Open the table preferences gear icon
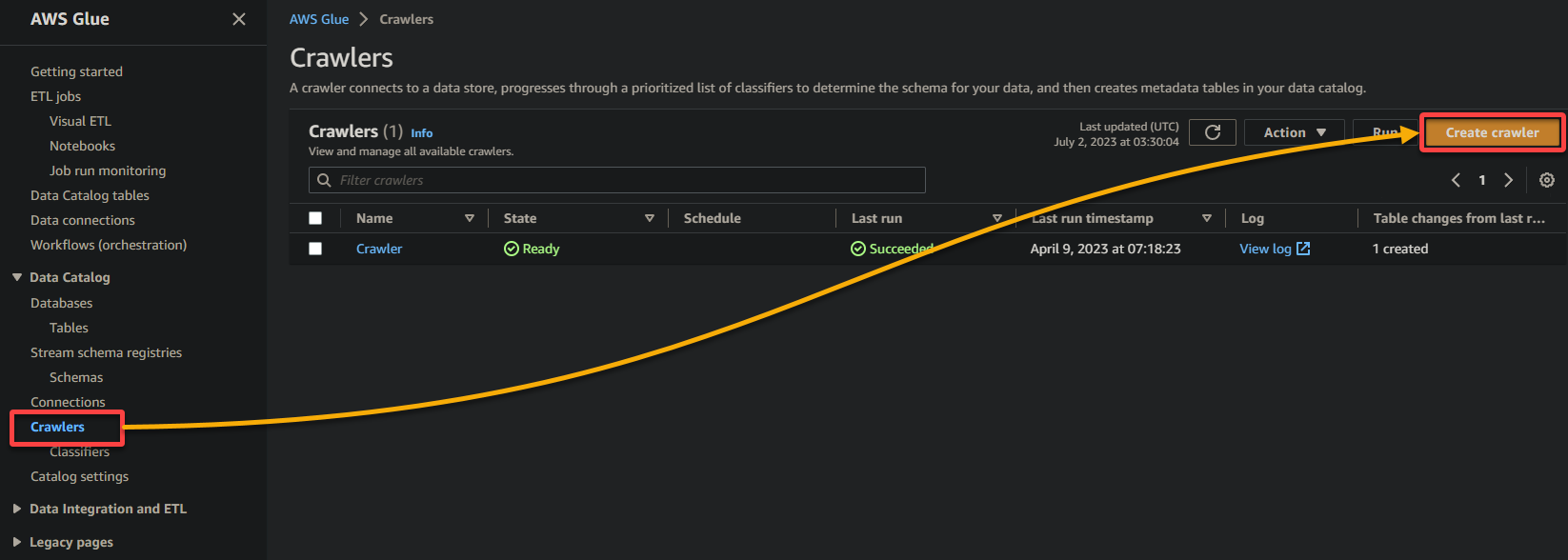This screenshot has height=560, width=1568. click(1547, 180)
